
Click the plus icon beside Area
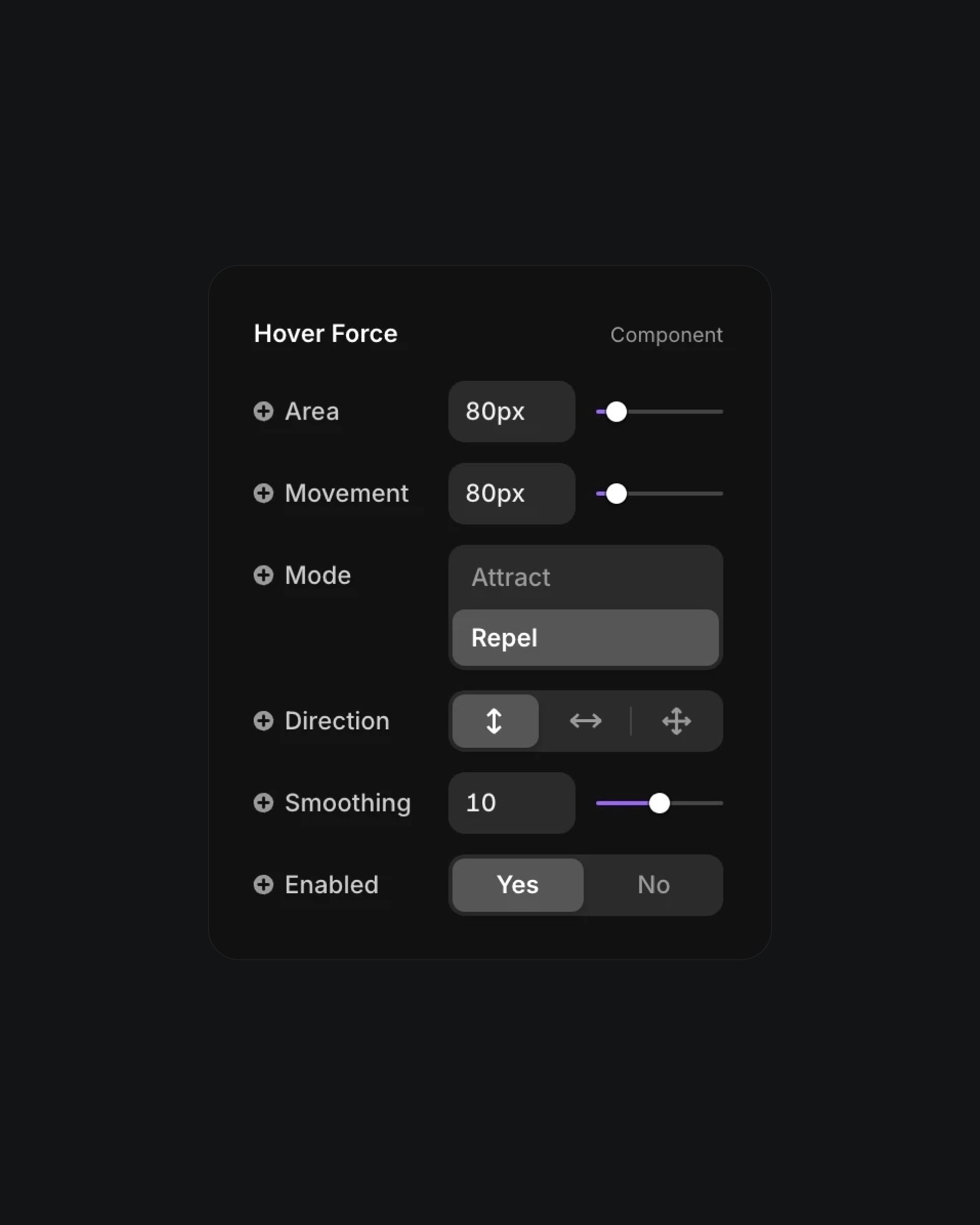point(263,411)
